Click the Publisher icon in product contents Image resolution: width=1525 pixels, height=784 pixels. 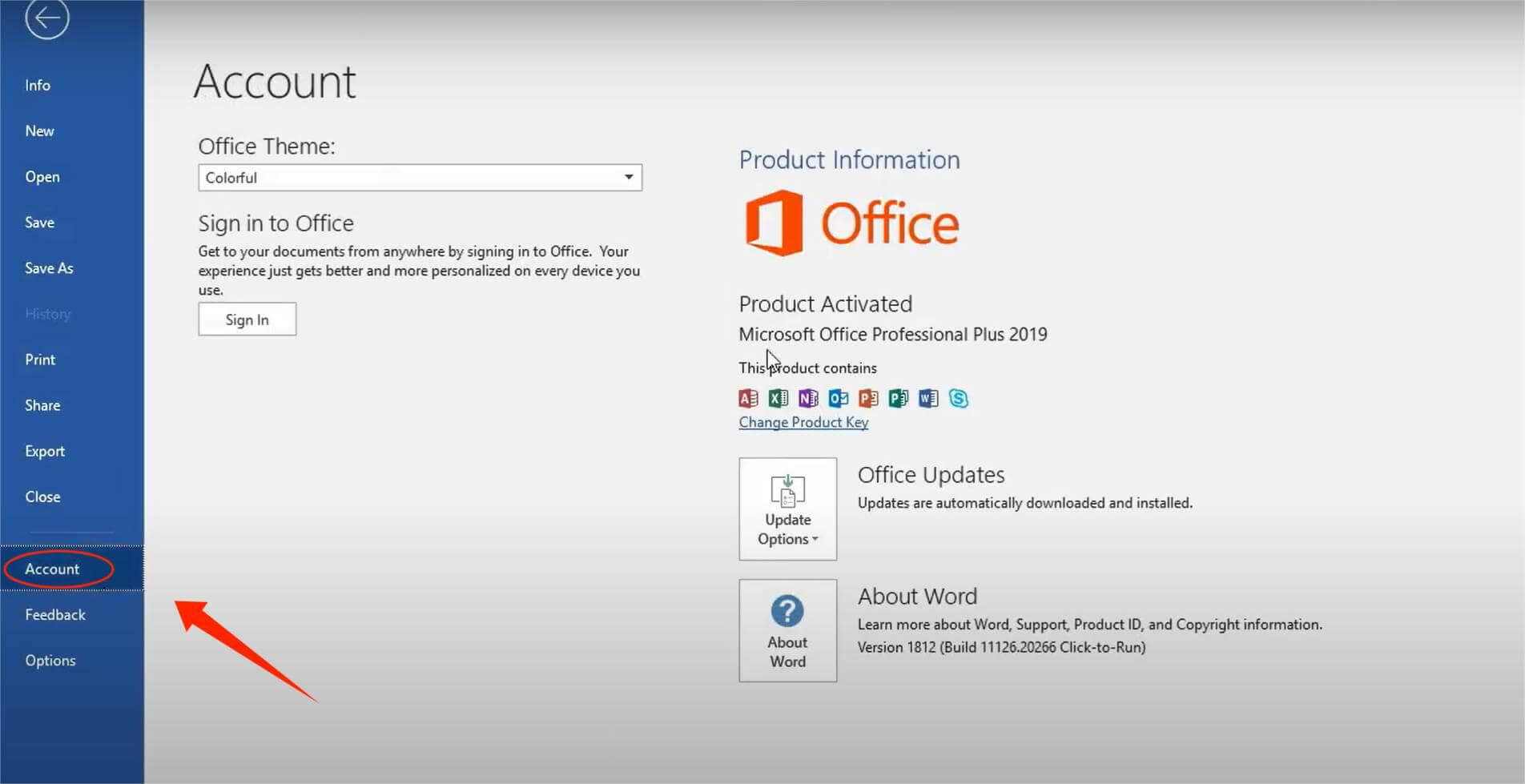coord(897,398)
